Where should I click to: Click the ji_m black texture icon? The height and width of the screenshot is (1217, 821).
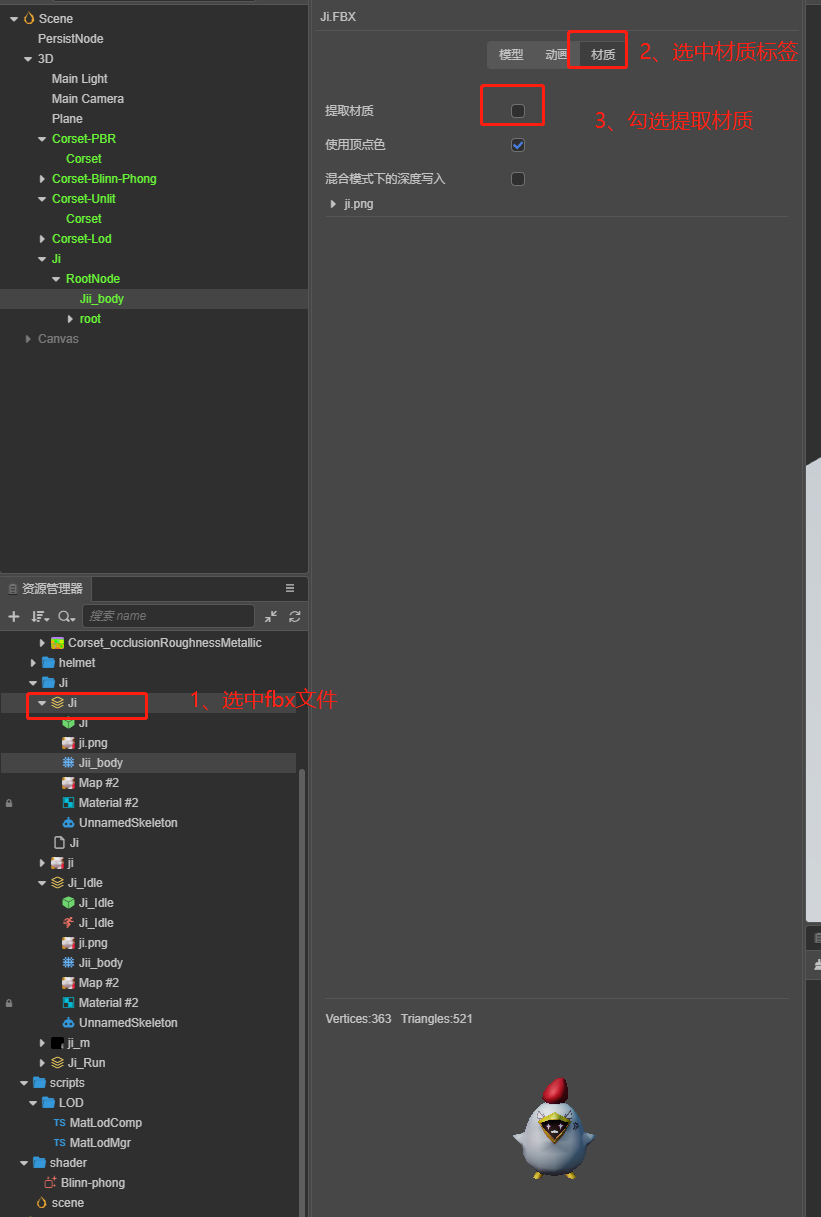point(57,1042)
